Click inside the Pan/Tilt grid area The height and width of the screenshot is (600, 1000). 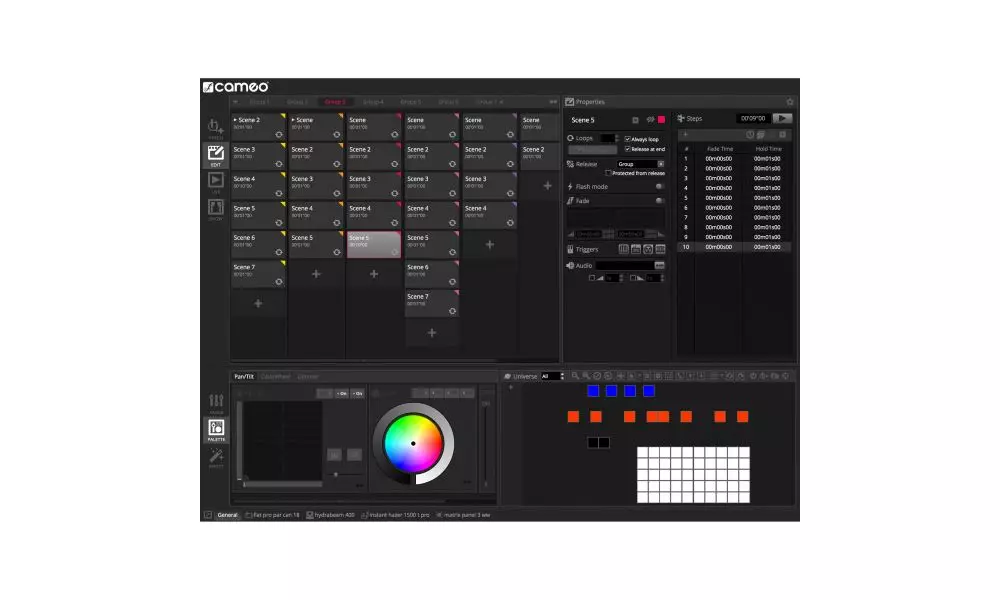coord(283,441)
